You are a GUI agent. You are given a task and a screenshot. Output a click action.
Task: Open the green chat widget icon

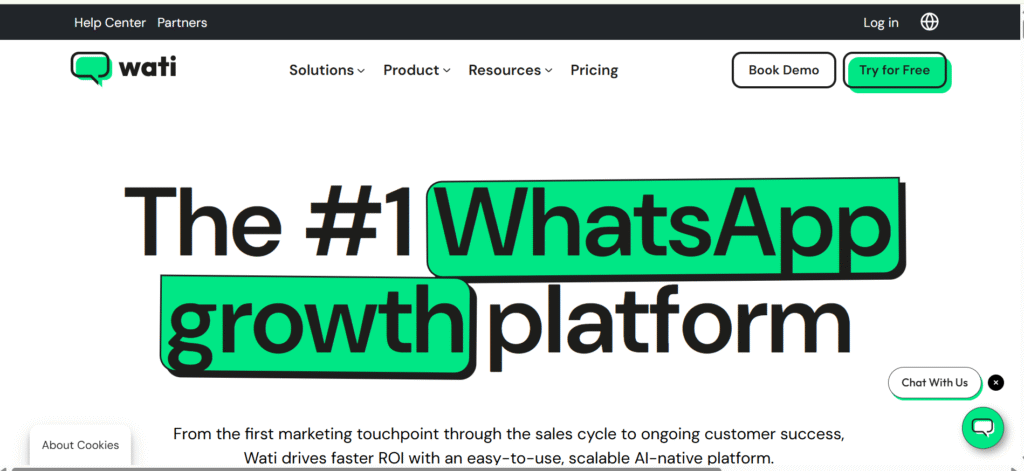(982, 428)
